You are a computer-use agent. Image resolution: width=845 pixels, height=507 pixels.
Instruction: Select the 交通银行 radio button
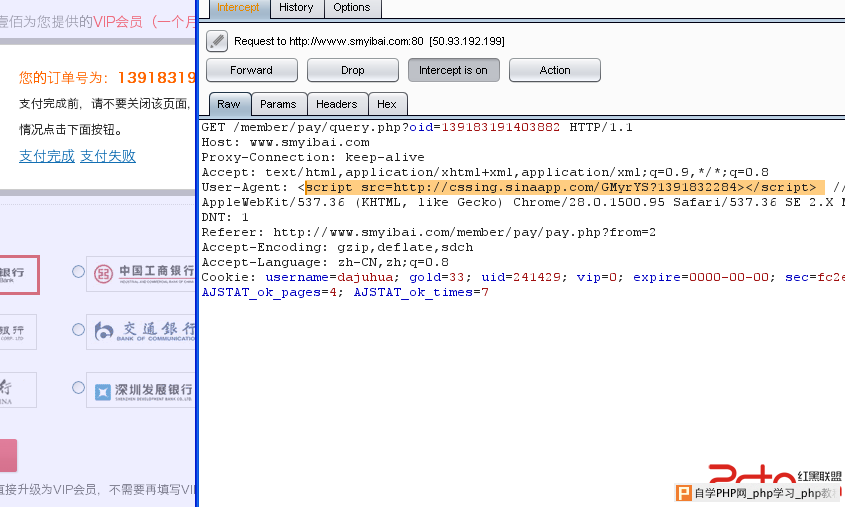(78, 329)
